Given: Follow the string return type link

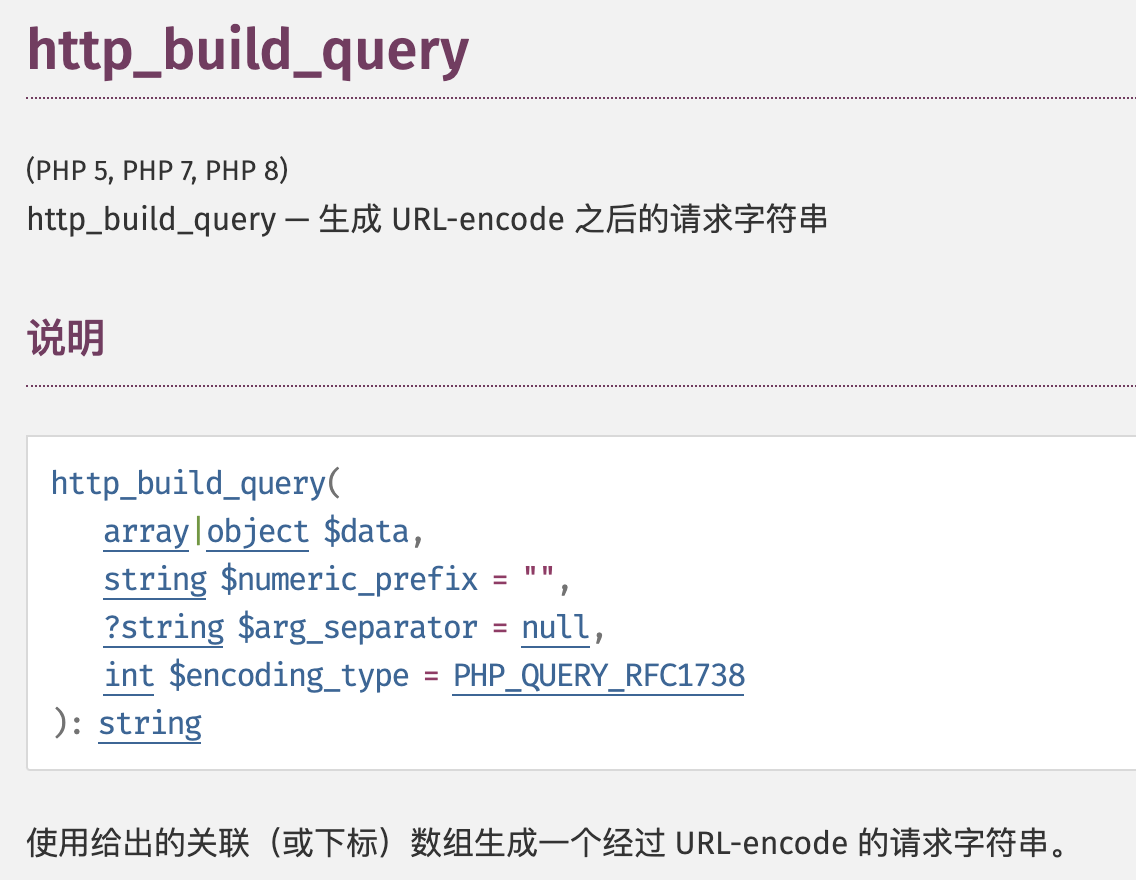Looking at the screenshot, I should tap(150, 724).
